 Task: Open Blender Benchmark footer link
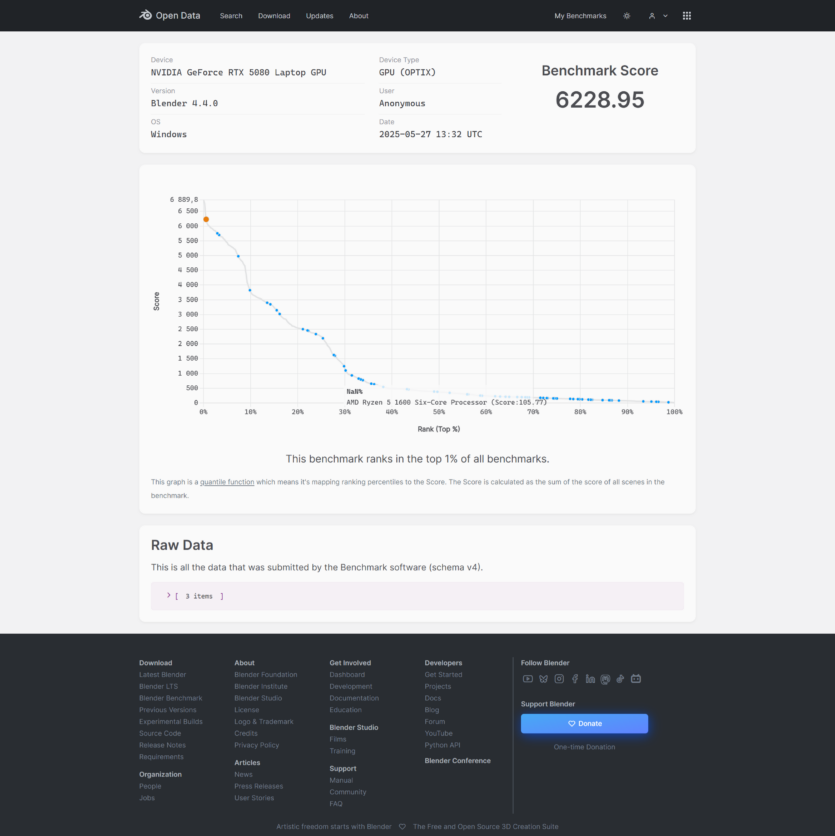pyautogui.click(x=171, y=698)
